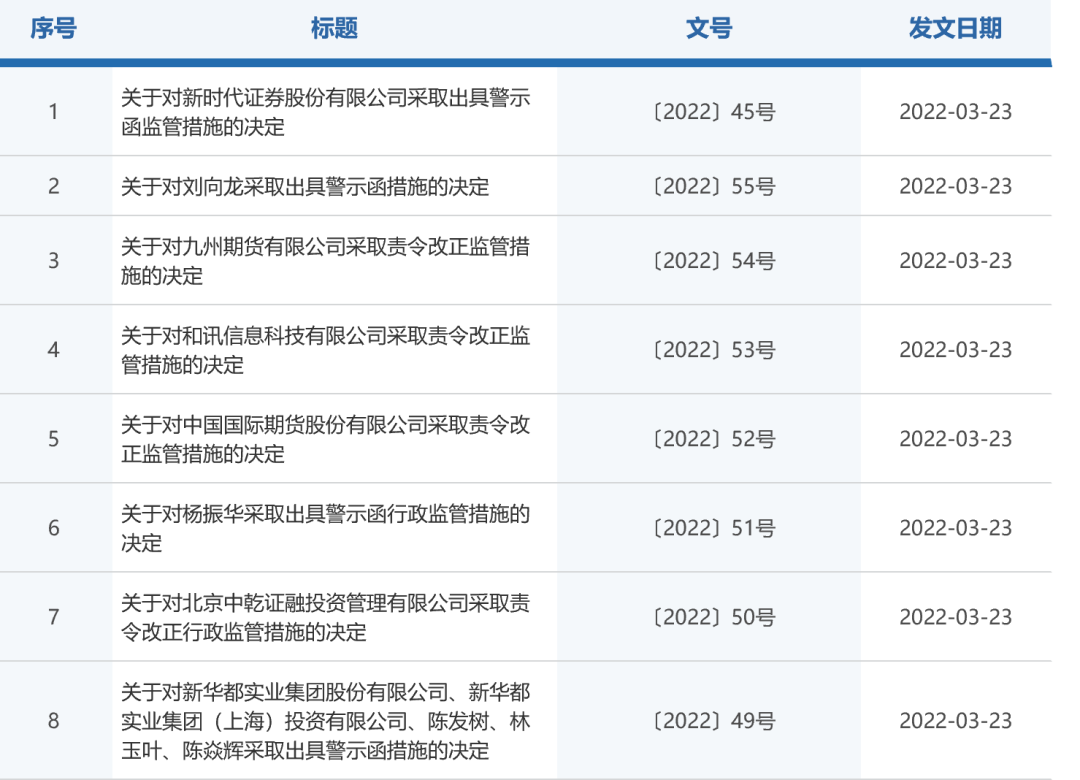Open the decision title about 杨振华
Image resolution: width=1080 pixels, height=780 pixels.
point(325,528)
